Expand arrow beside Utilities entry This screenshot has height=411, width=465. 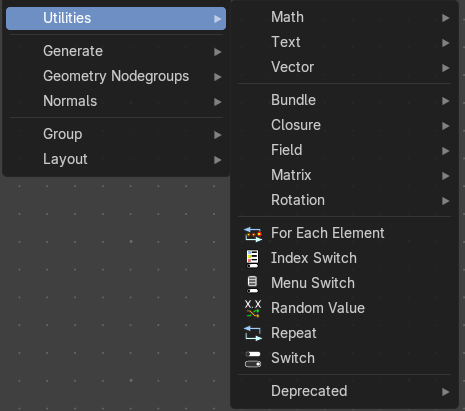pyautogui.click(x=217, y=19)
